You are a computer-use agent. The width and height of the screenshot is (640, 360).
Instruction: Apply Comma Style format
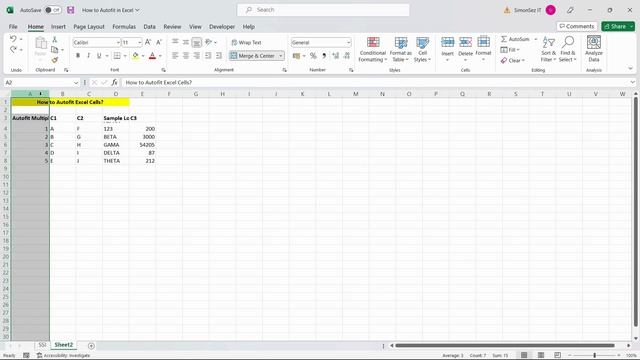tap(324, 56)
